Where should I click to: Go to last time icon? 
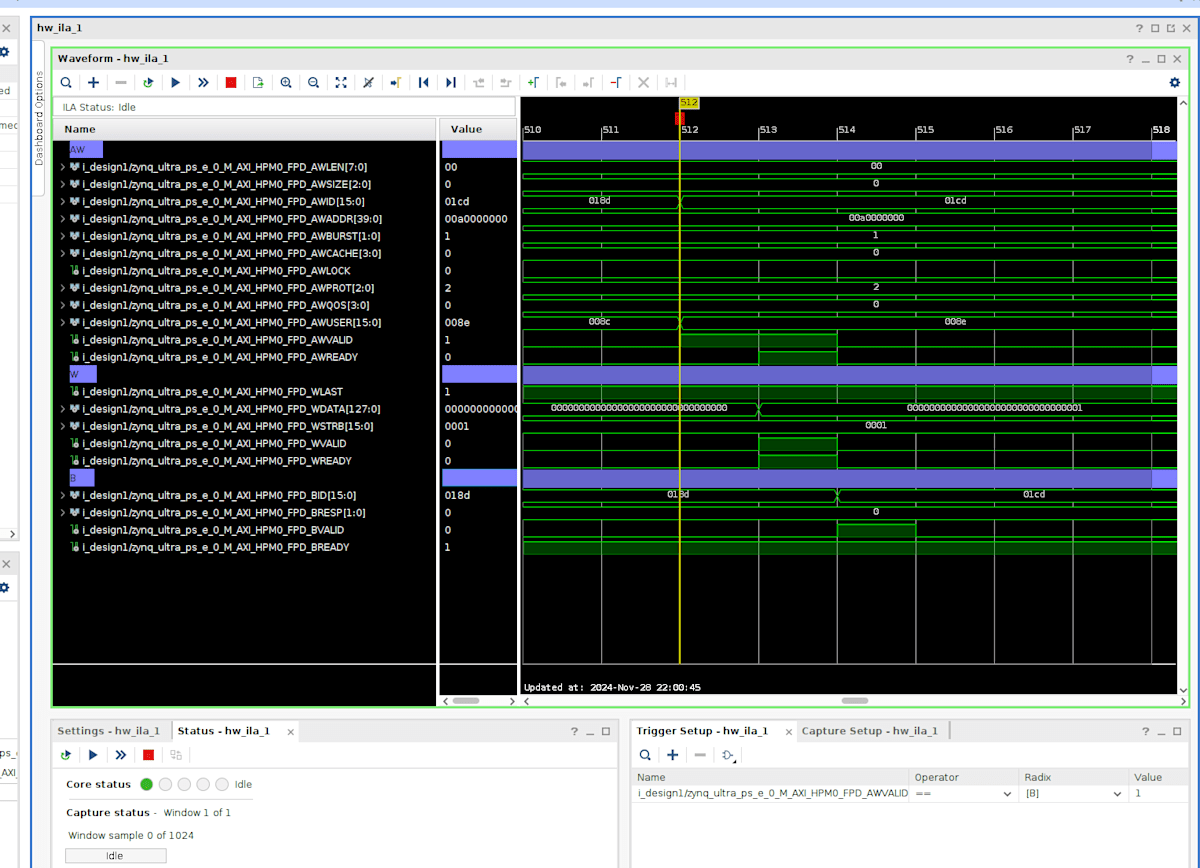click(451, 83)
